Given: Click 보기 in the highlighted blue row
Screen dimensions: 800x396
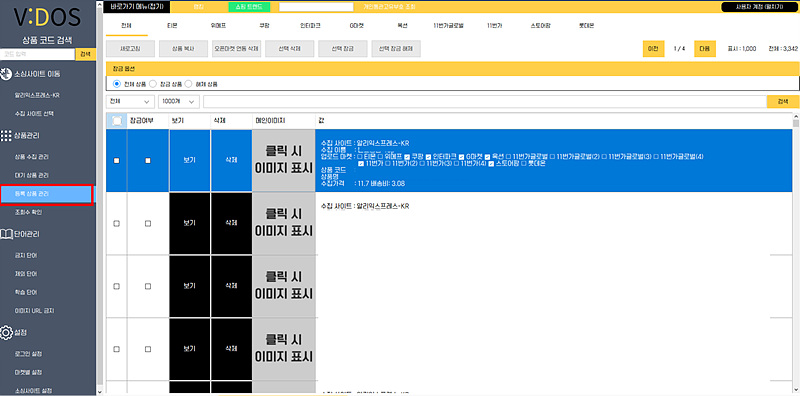Looking at the screenshot, I should pos(189,161).
